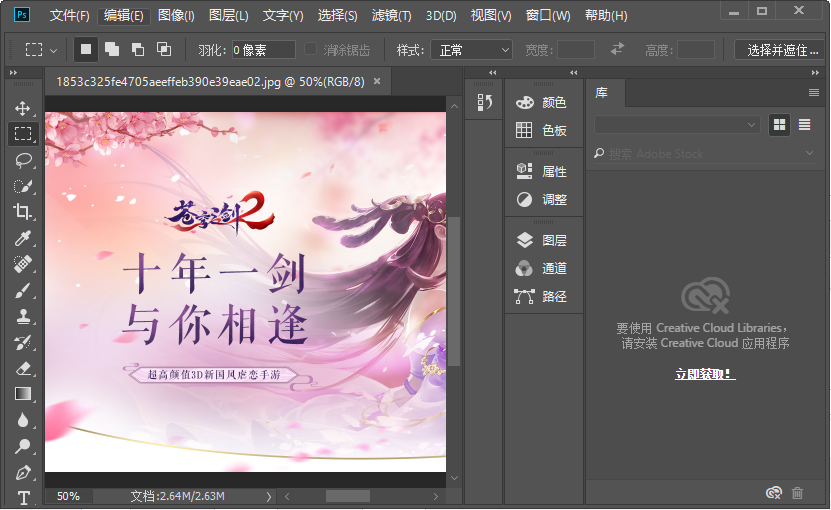Viewport: 831px width, 510px height.
Task: Expand status bar info arrow
Action: [269, 497]
